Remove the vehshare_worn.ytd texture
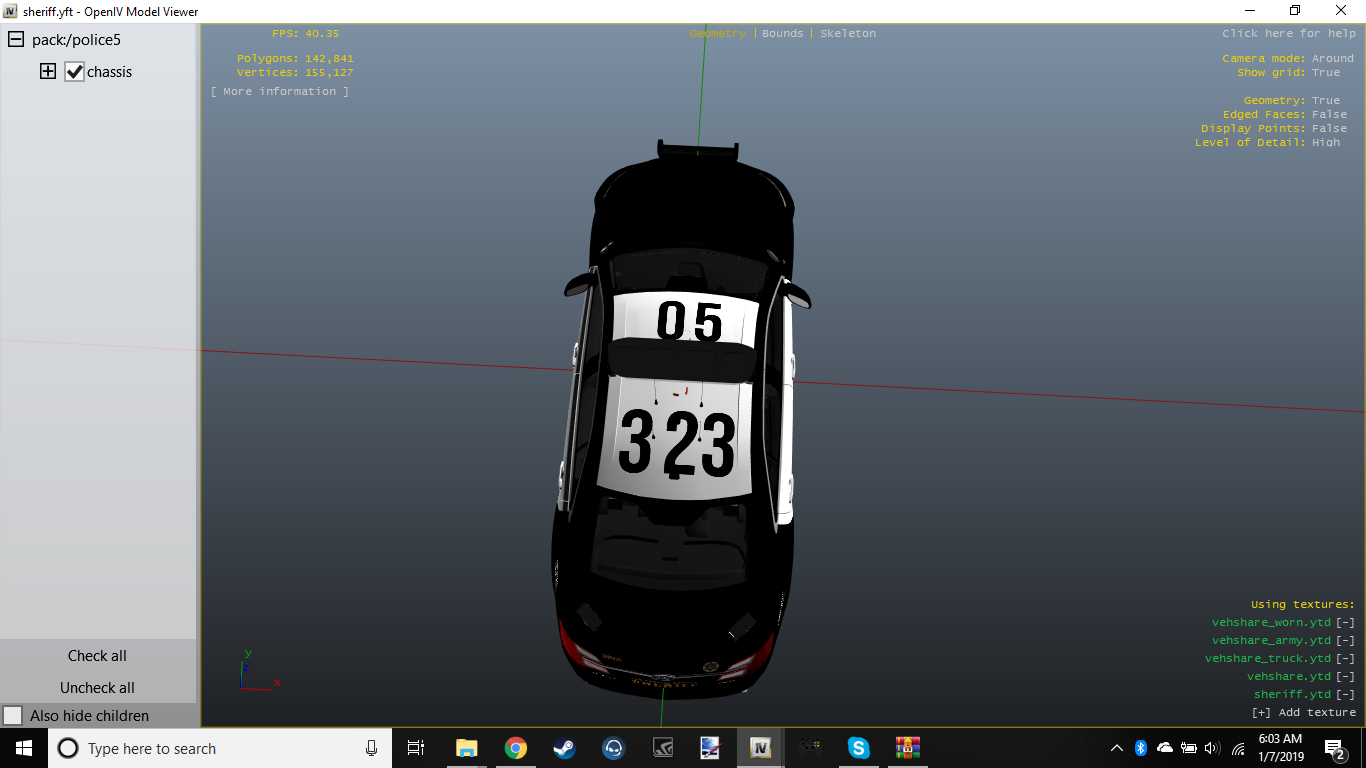Image resolution: width=1366 pixels, height=768 pixels. (1345, 622)
